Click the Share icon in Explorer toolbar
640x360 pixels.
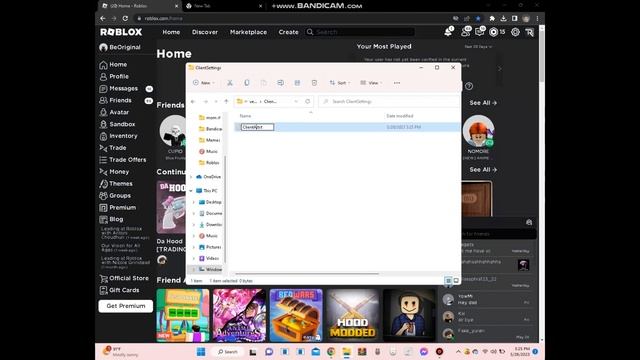tap(297, 83)
